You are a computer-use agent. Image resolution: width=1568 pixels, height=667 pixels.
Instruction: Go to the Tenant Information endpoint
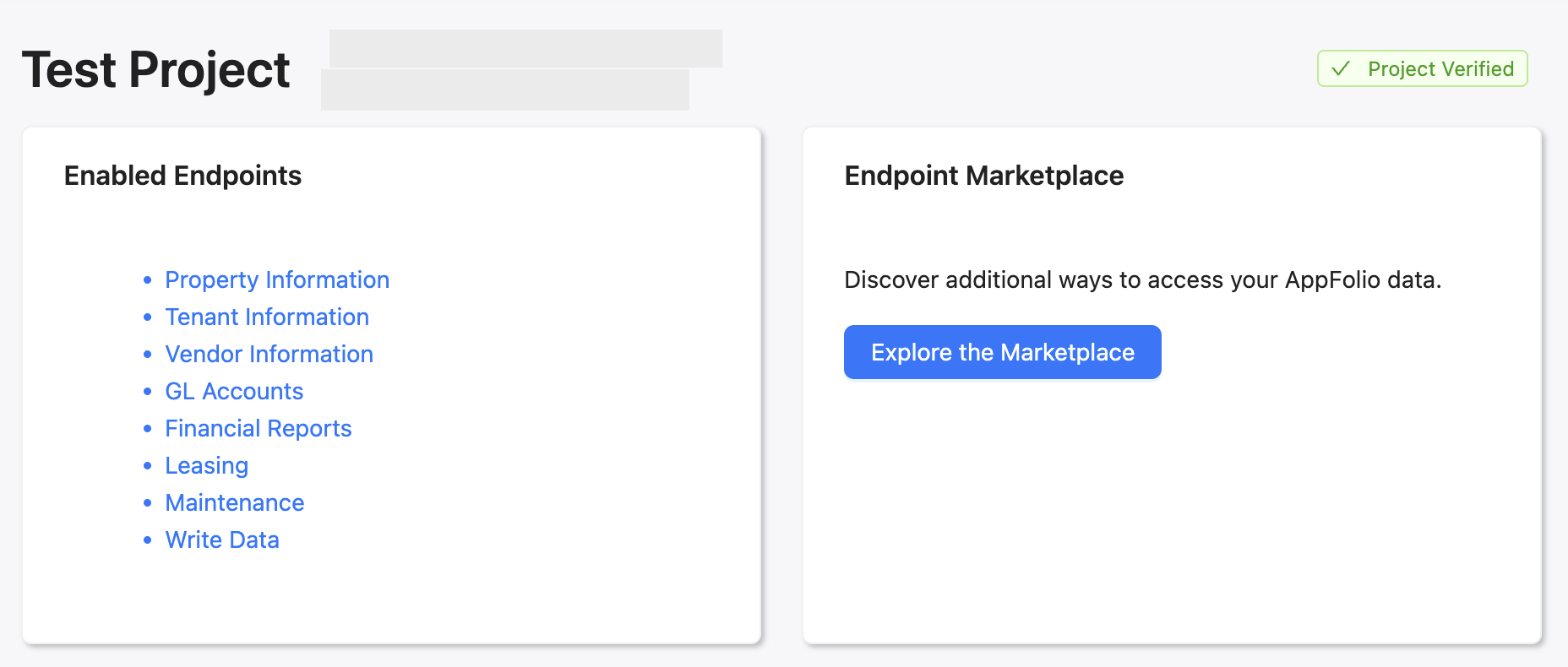267,317
